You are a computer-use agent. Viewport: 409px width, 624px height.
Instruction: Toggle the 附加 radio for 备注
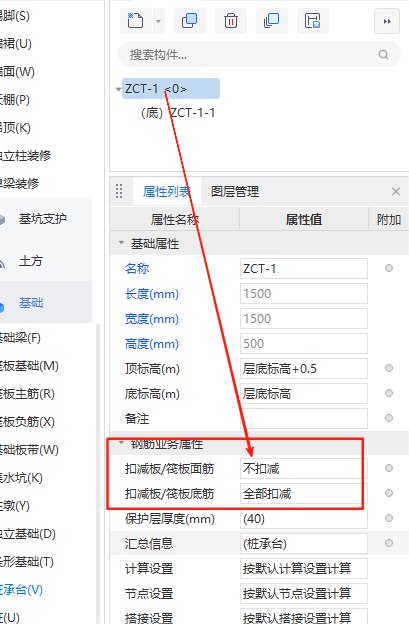[x=389, y=418]
